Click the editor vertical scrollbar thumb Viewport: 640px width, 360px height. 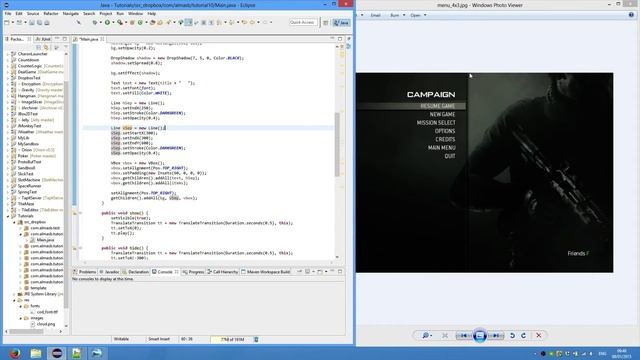337,144
